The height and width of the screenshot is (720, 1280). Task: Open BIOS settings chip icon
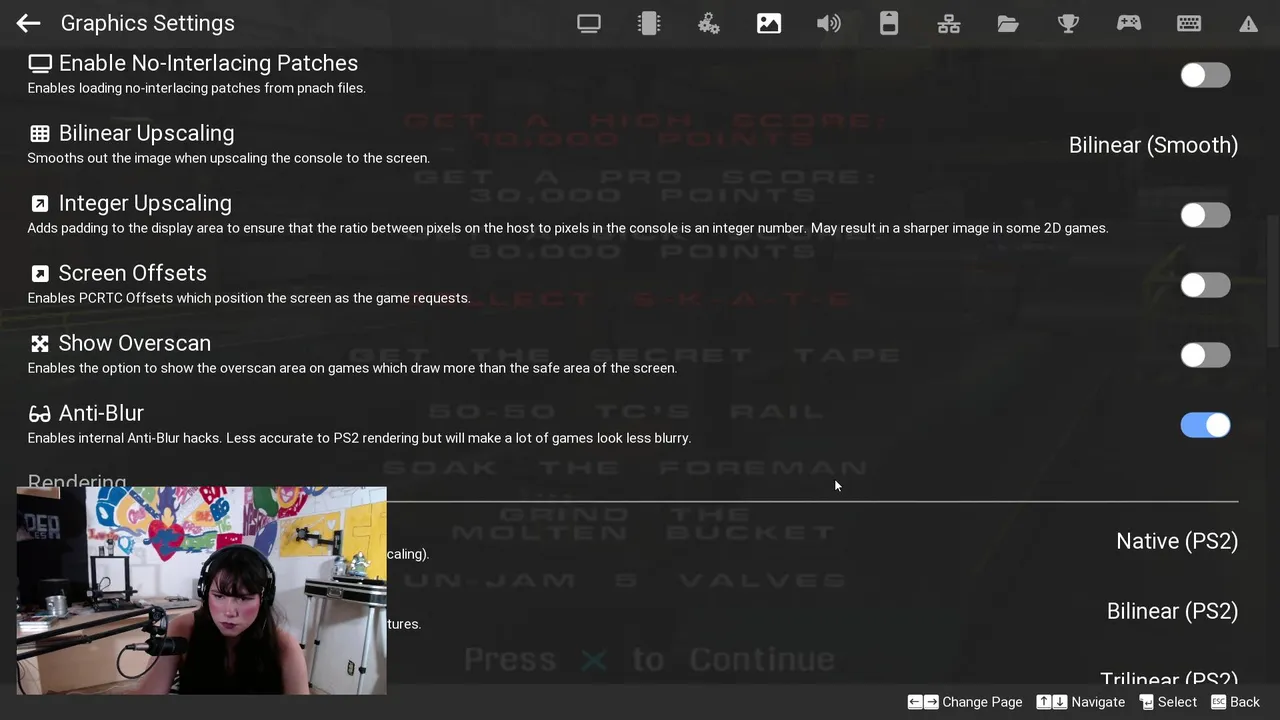pos(649,23)
